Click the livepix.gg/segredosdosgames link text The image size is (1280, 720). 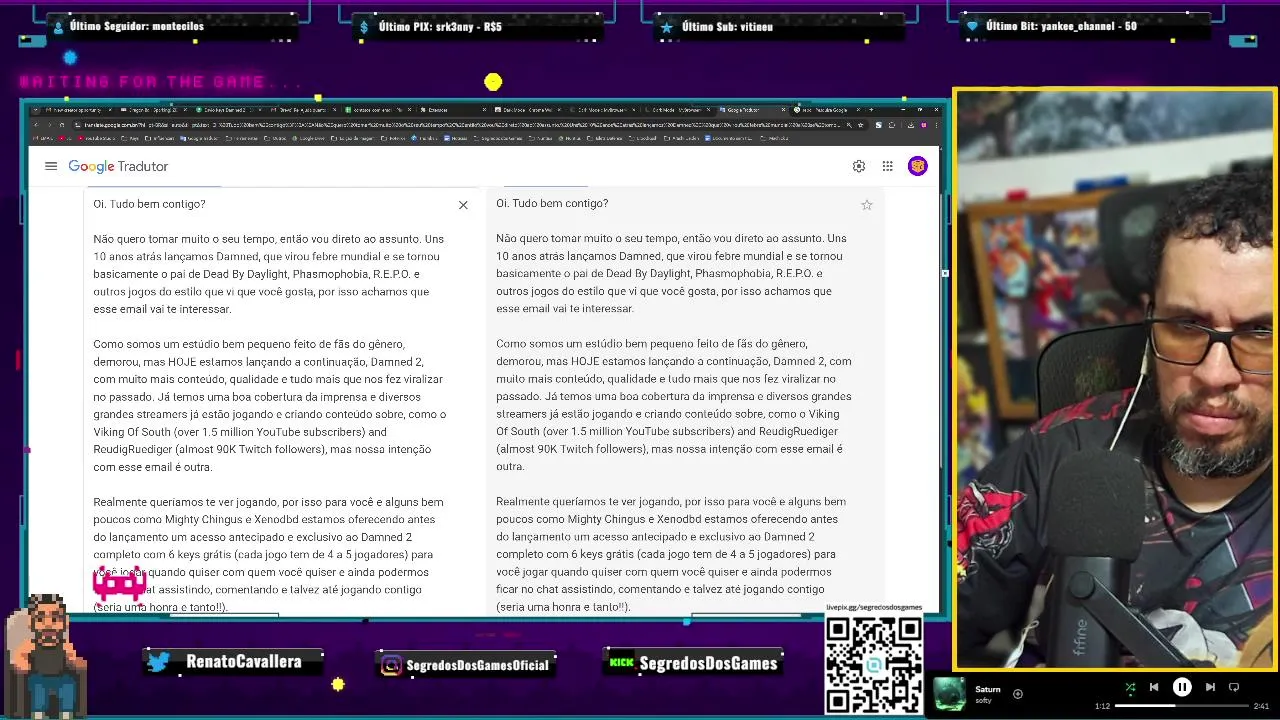pos(874,608)
